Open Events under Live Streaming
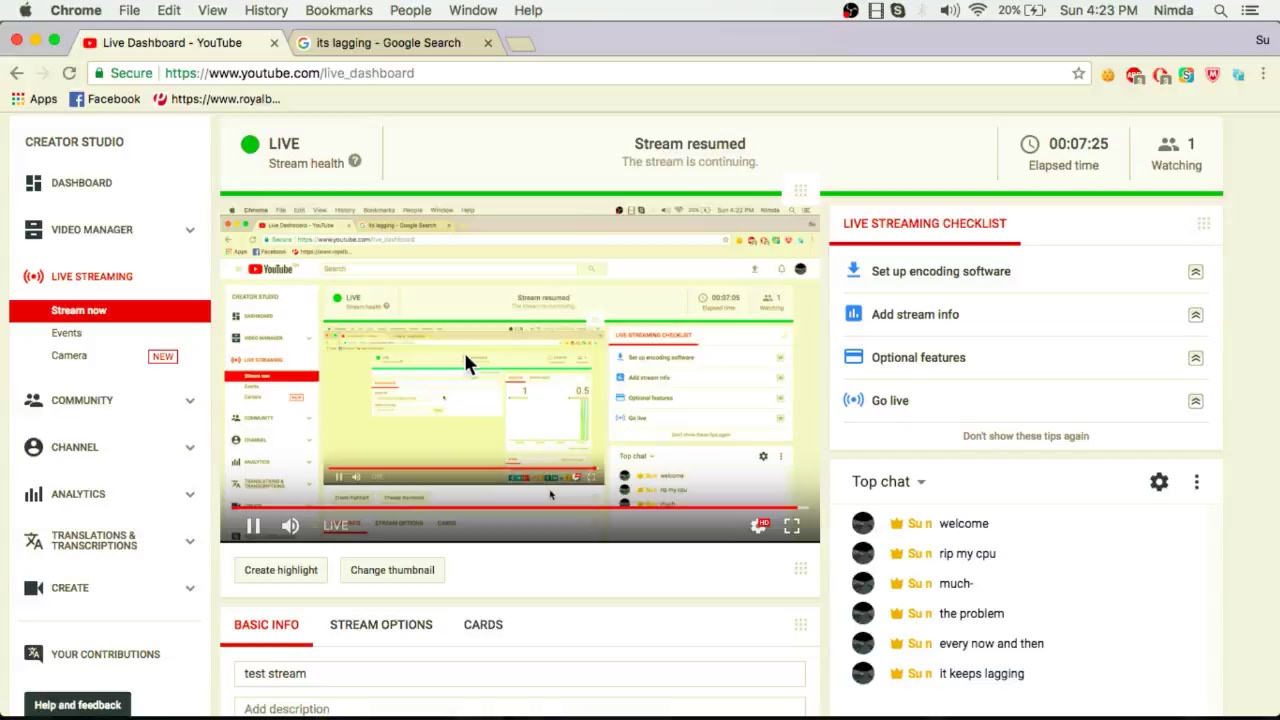Screen dimensions: 1280x720 click(x=67, y=333)
